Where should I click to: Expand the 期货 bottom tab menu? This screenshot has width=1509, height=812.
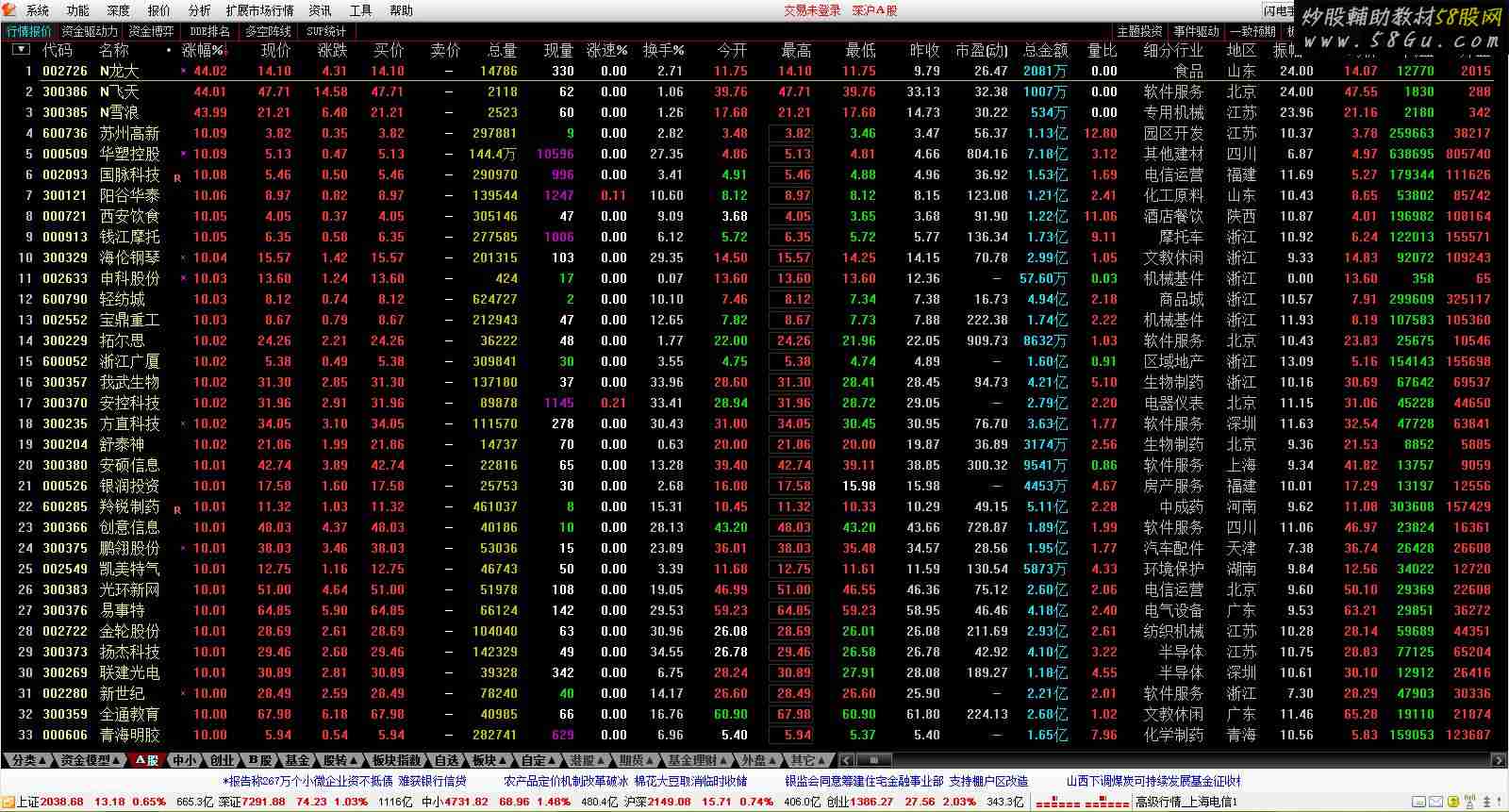click(637, 760)
